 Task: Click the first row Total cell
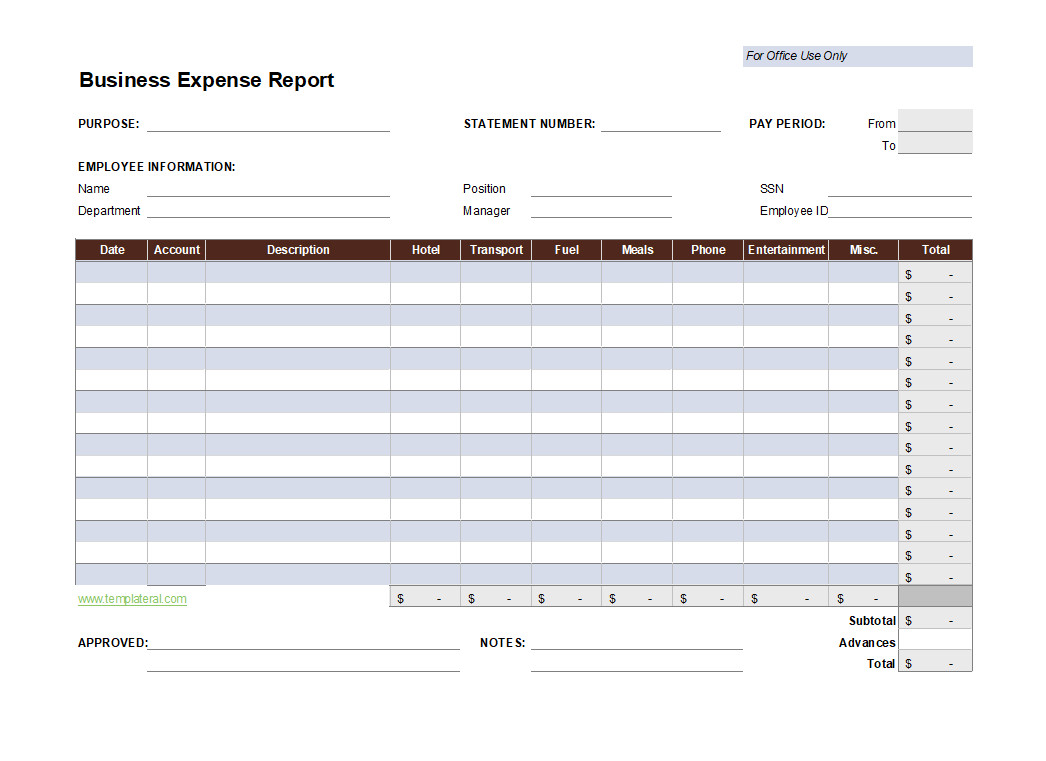[x=935, y=273]
